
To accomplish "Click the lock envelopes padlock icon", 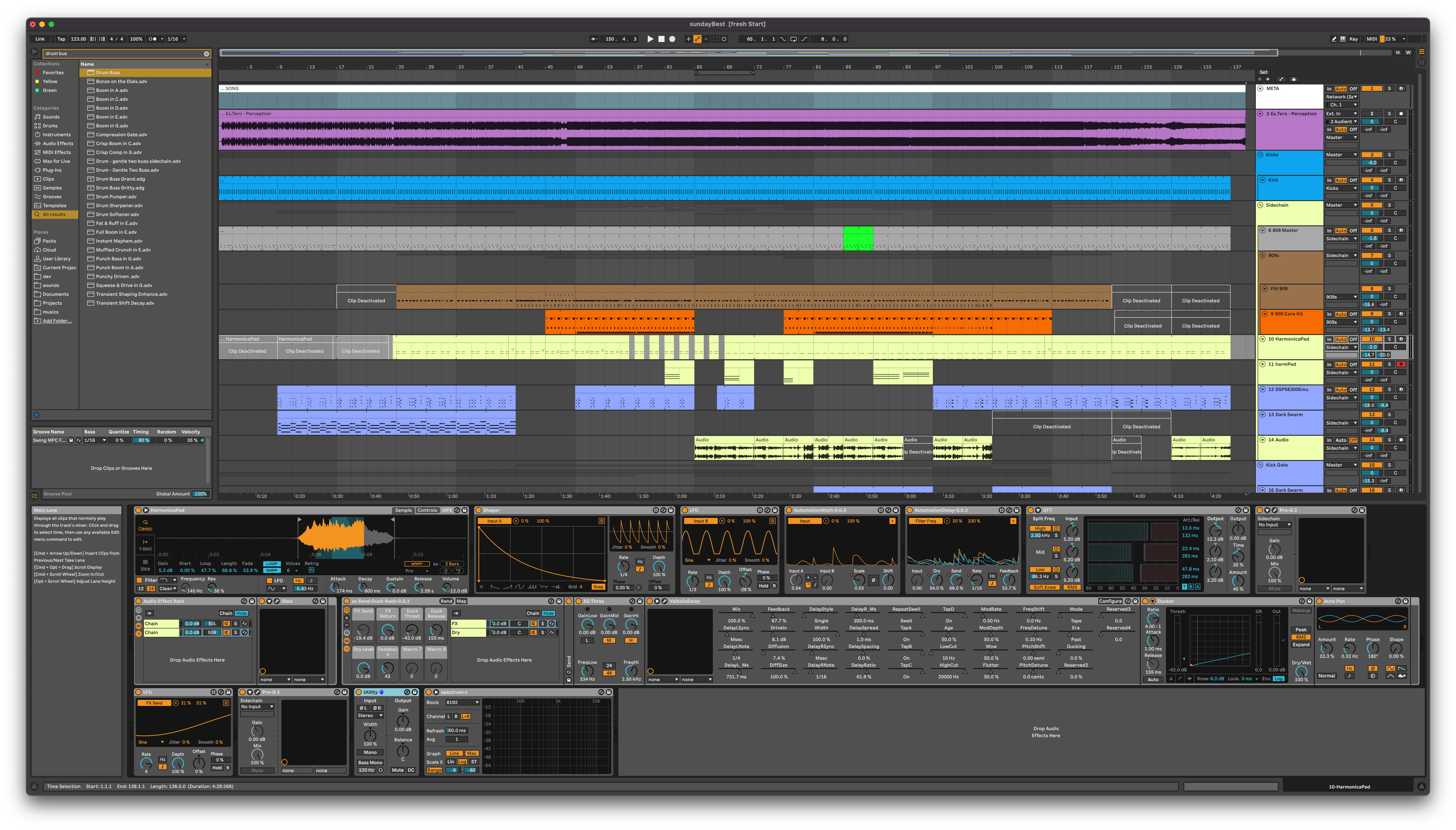I will (x=1294, y=79).
